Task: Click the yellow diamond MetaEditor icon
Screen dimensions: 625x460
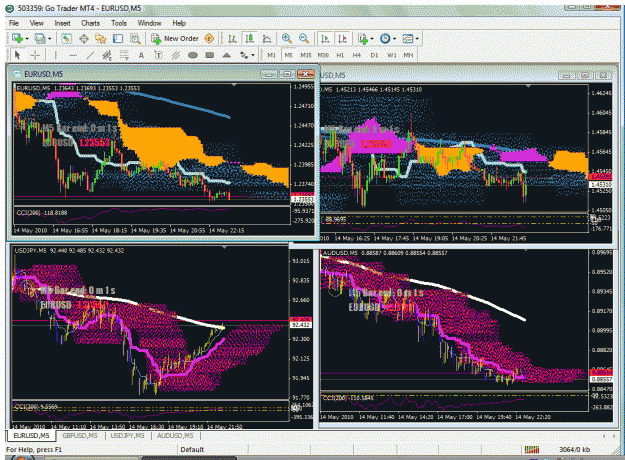Action: click(x=209, y=38)
